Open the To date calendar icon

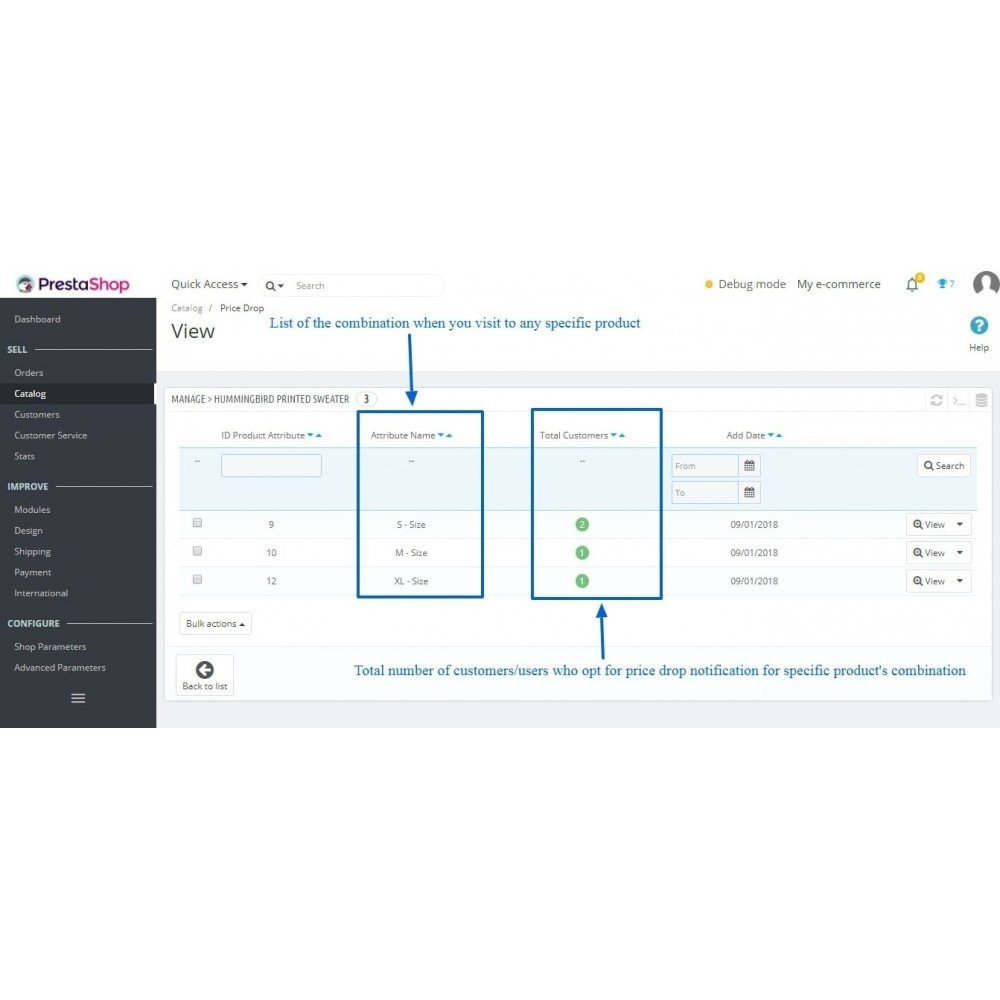pyautogui.click(x=749, y=492)
